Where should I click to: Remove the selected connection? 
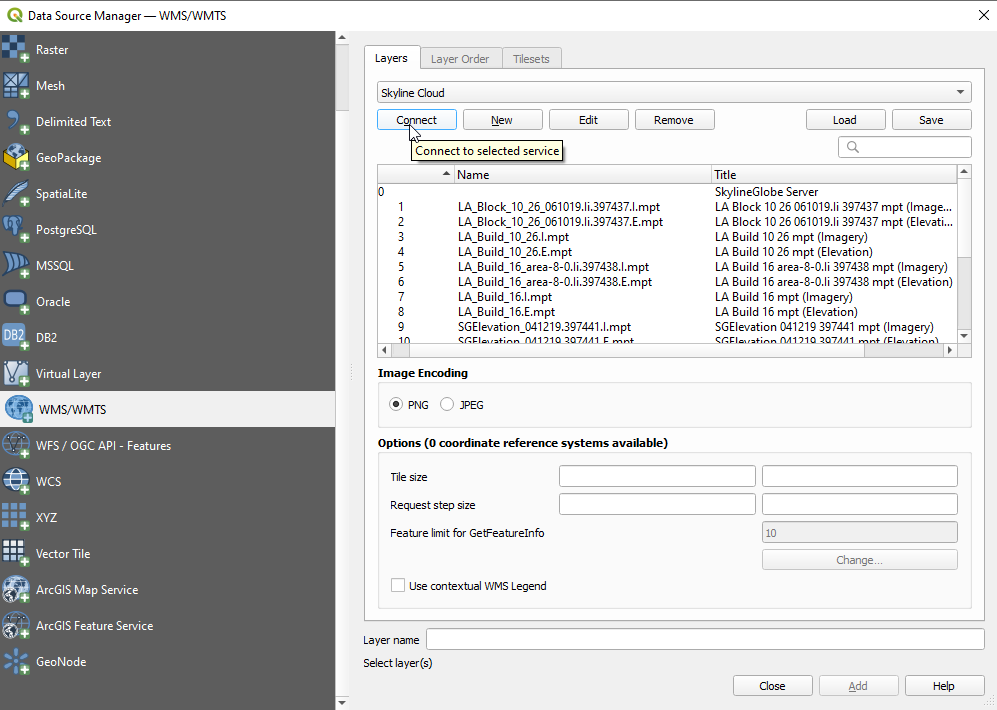tap(674, 119)
